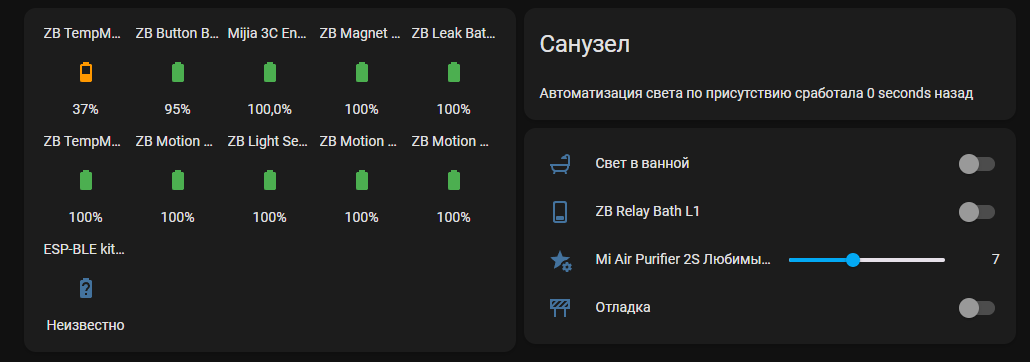This screenshot has height=362, width=1030.
Task: Toggle the Свет в ванной switch
Action: pos(977,164)
